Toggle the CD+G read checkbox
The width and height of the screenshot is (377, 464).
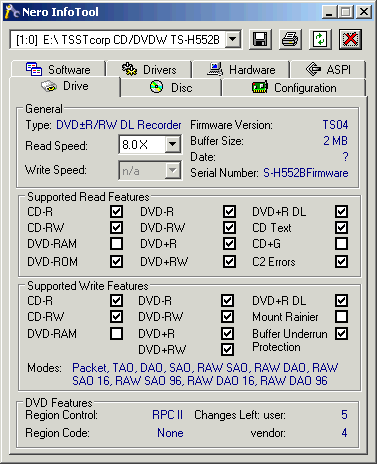[x=341, y=244]
